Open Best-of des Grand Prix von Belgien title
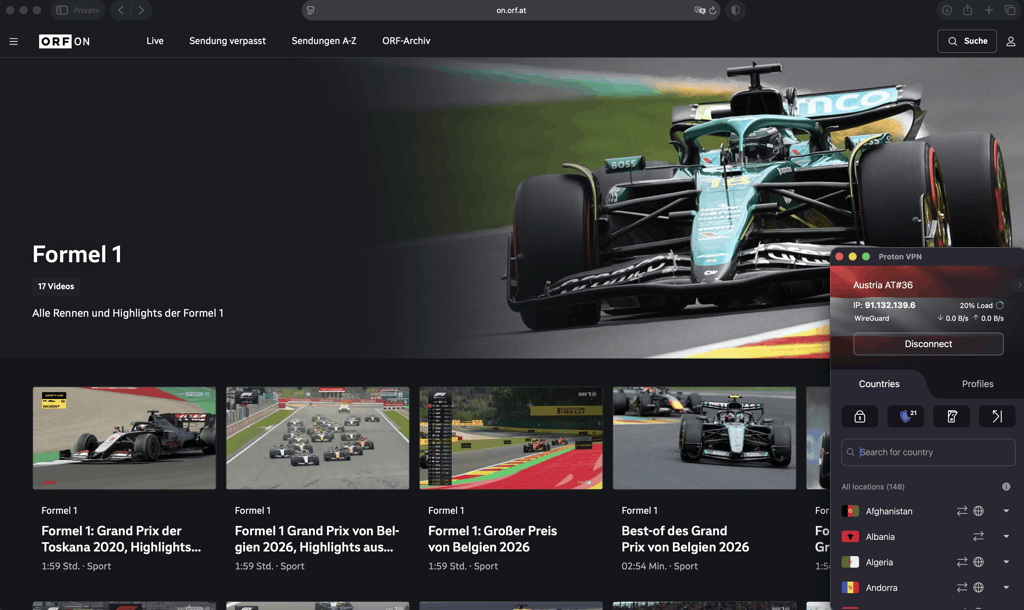 tap(685, 539)
